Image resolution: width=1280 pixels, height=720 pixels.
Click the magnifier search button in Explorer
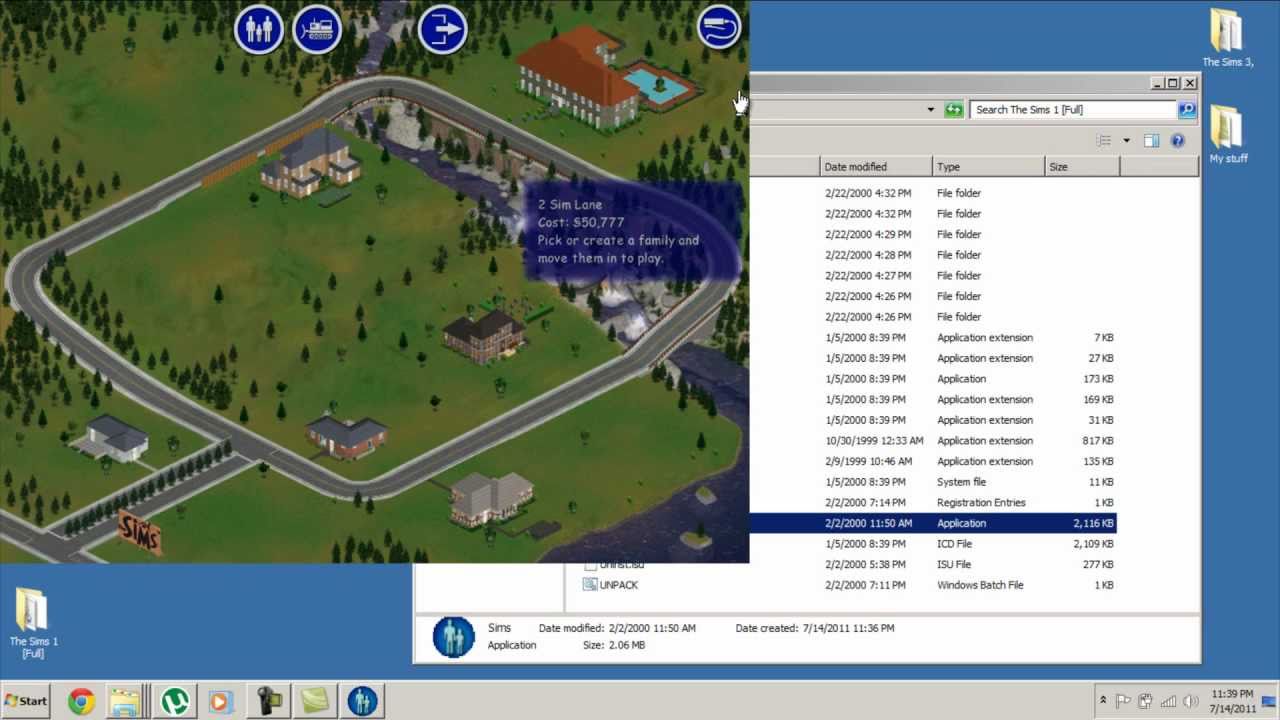[x=1187, y=110]
